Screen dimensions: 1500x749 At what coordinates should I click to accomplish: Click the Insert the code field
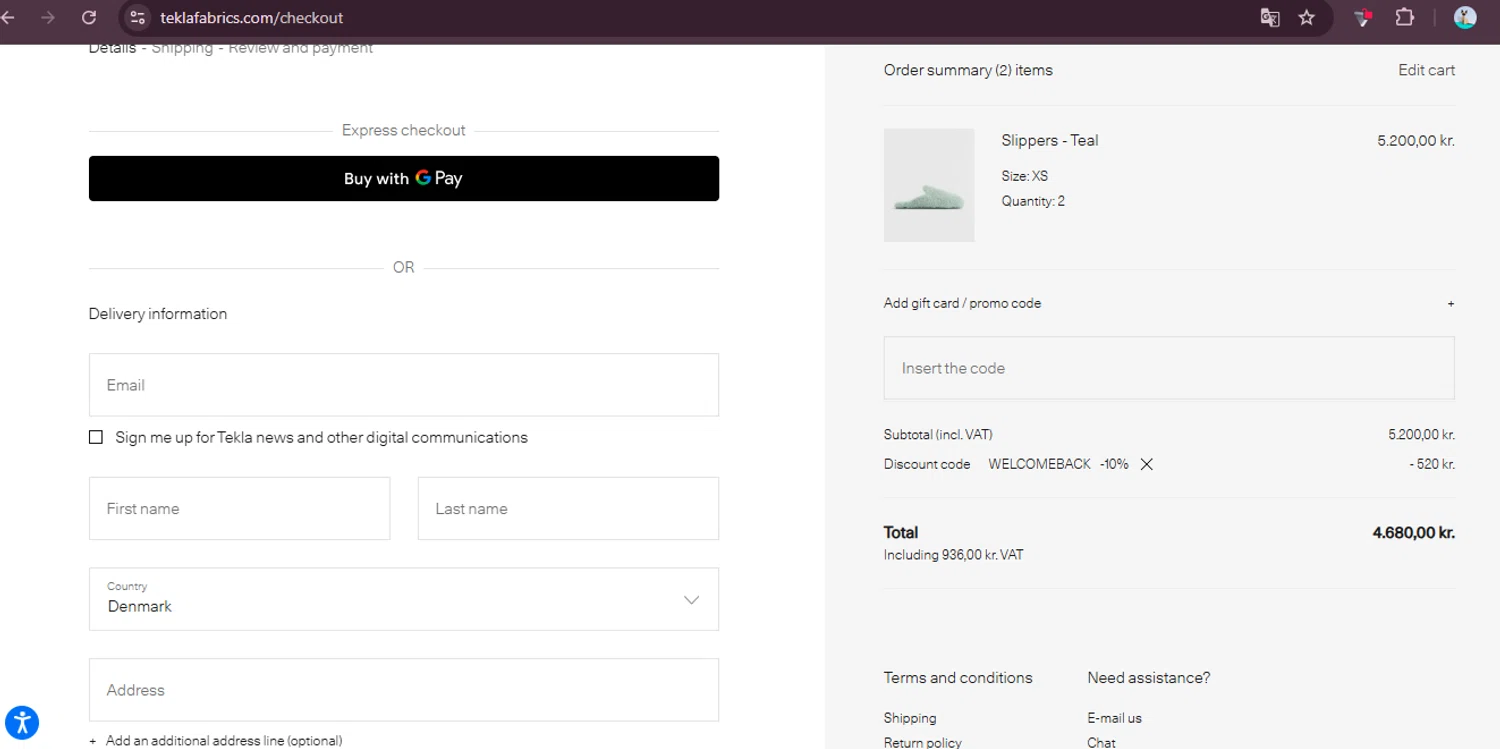point(1169,368)
